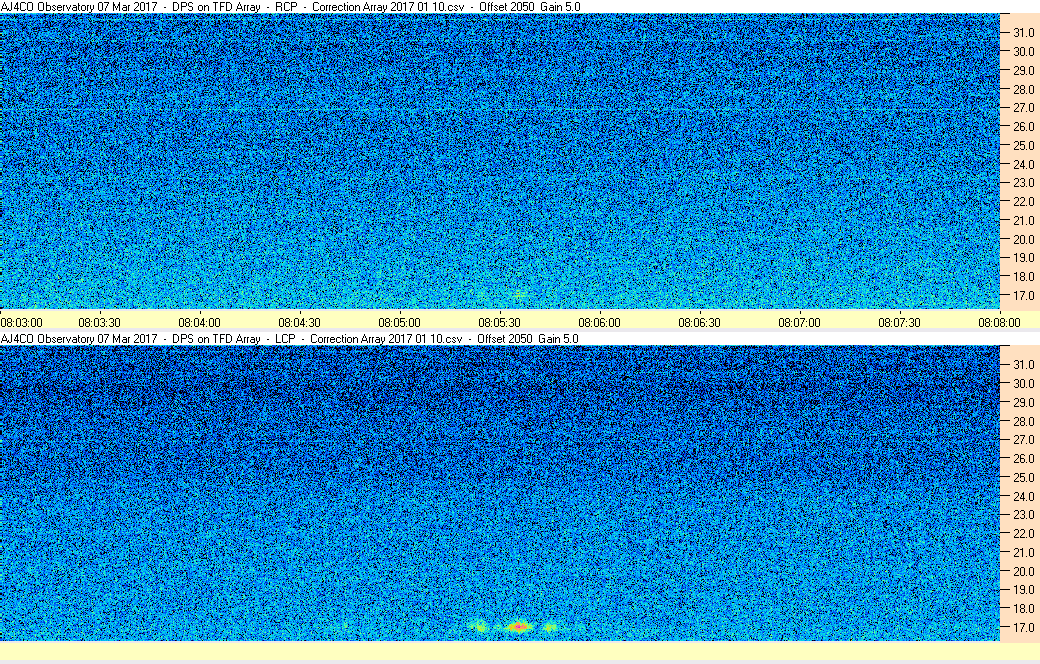This screenshot has width=1040, height=664.
Task: Select the 26.0 frequency label on RCP spectrogram
Action: (1023, 127)
